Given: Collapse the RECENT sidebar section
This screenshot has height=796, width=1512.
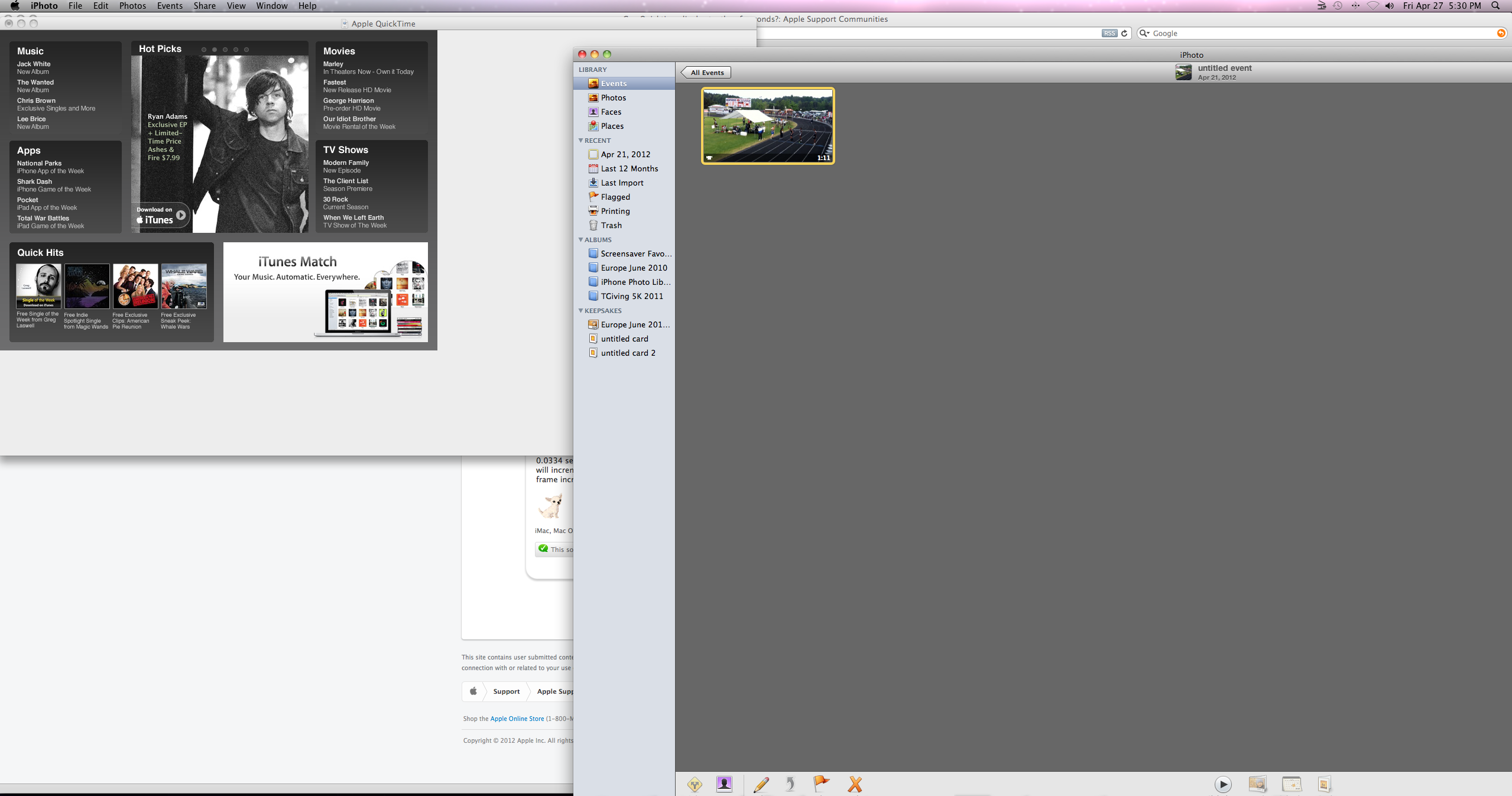Looking at the screenshot, I should [580, 141].
